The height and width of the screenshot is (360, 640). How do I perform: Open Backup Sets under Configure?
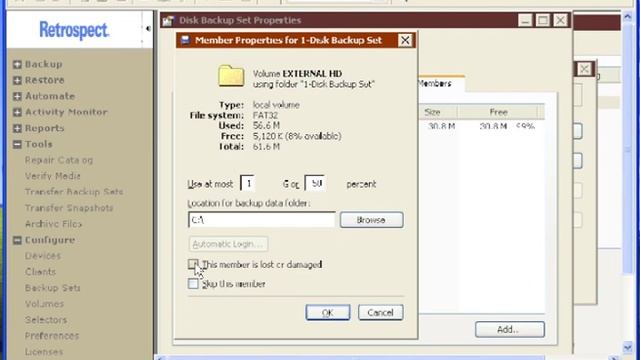tap(53, 288)
